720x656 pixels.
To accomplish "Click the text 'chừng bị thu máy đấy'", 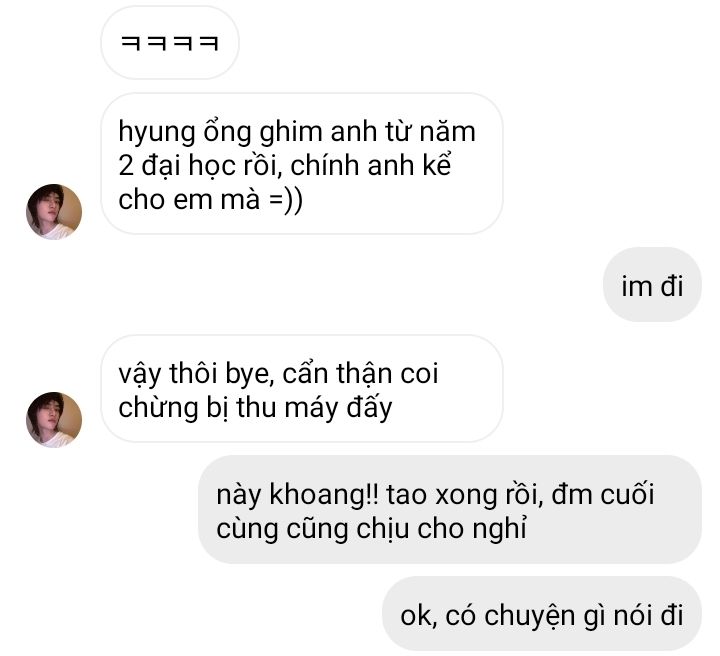I will tap(255, 408).
